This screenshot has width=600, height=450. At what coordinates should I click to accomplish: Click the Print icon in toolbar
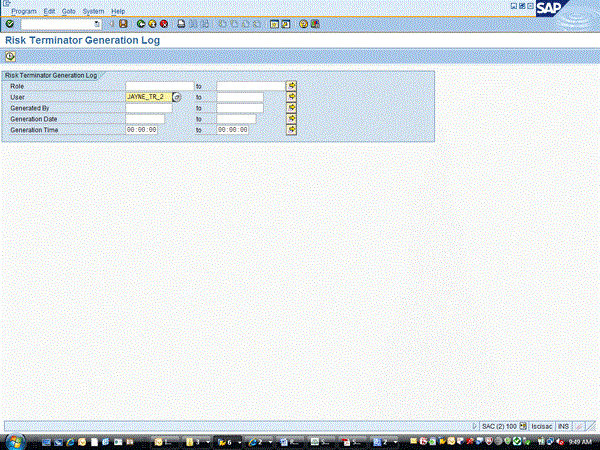tap(181, 23)
